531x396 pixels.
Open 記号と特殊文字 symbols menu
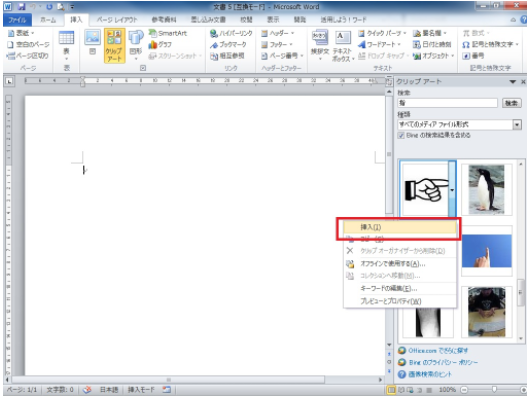(x=490, y=44)
